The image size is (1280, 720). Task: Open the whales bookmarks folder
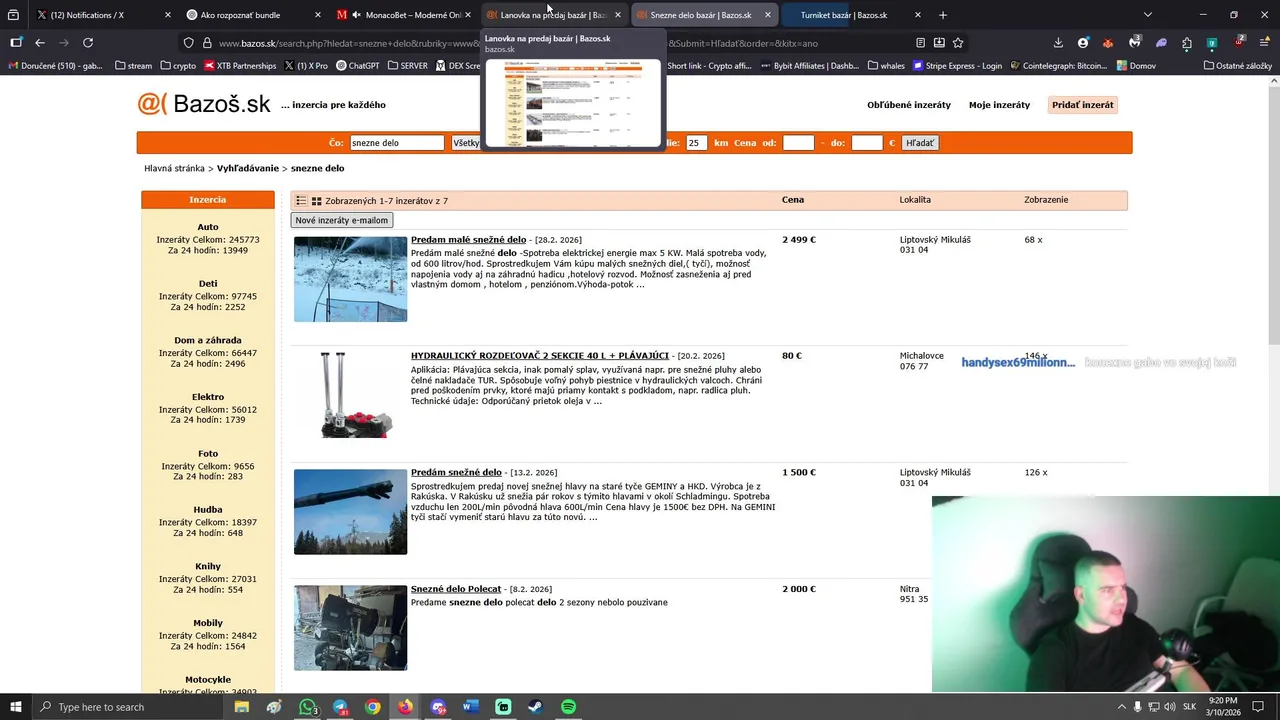click(885, 66)
